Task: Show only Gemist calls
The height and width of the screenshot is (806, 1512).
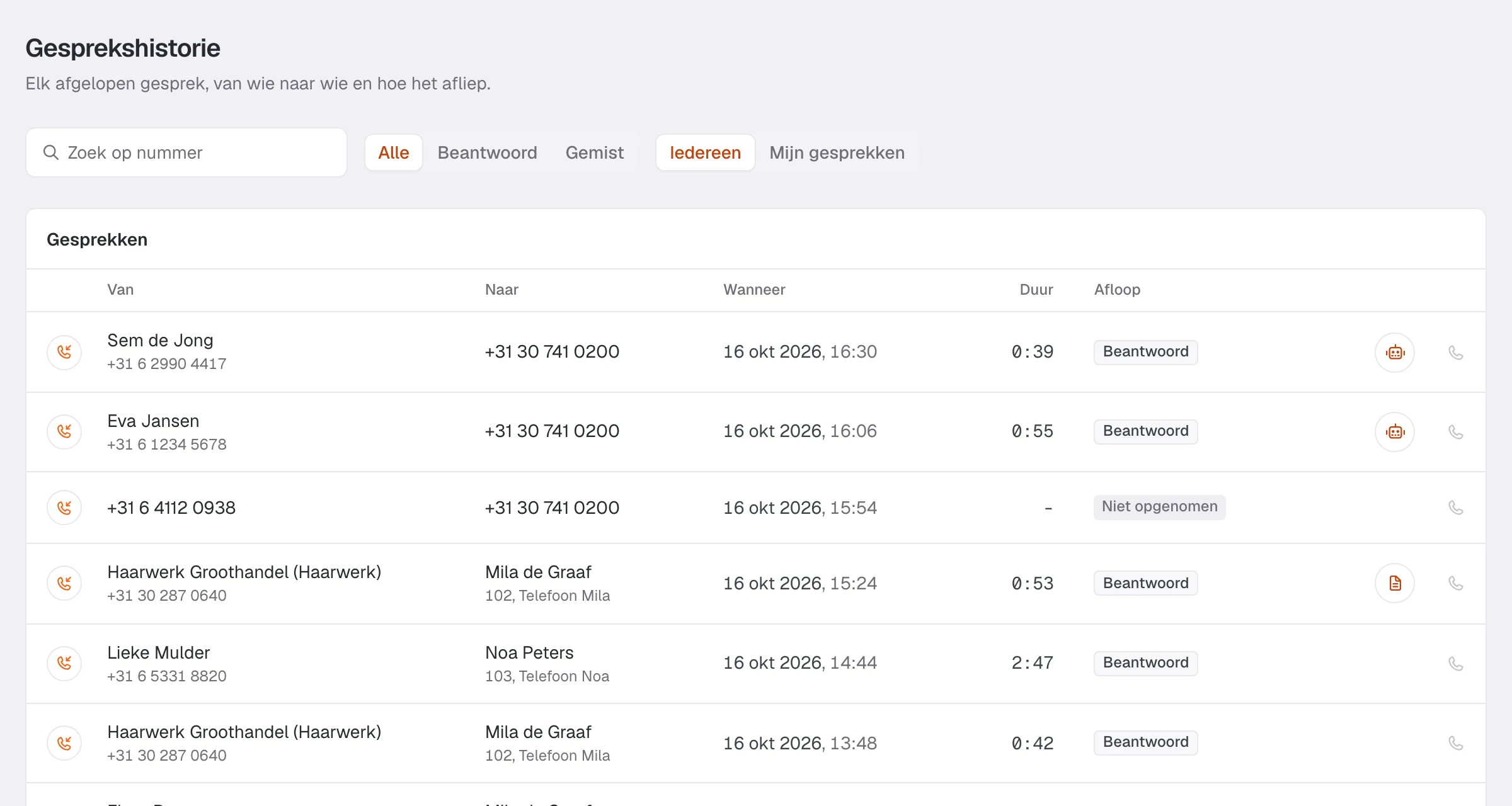Action: pyautogui.click(x=595, y=152)
